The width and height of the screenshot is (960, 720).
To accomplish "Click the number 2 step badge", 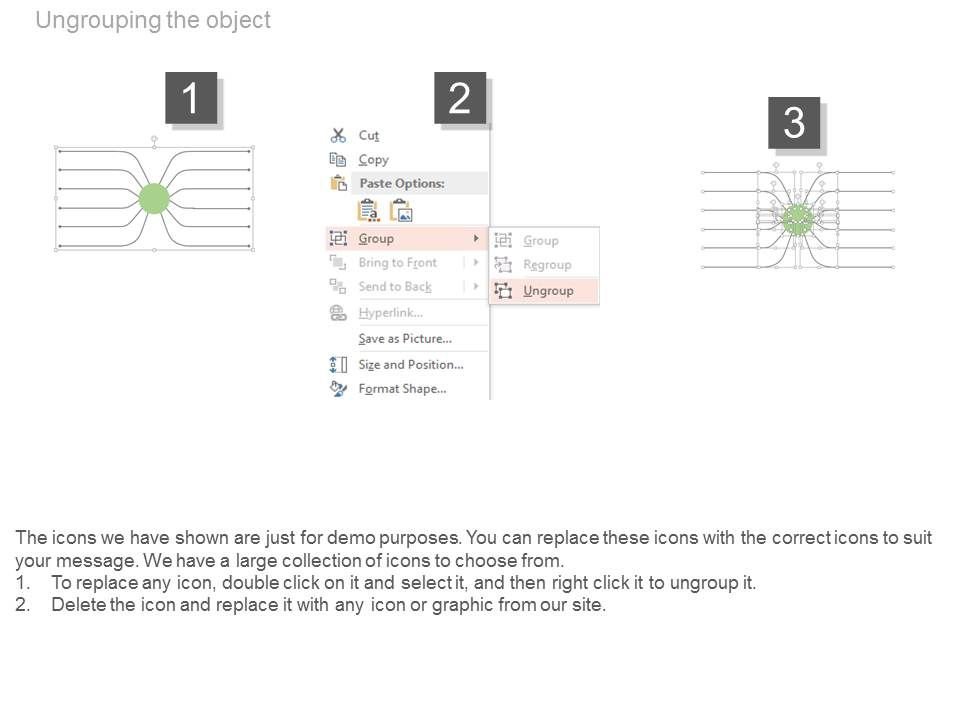I will pyautogui.click(x=460, y=98).
